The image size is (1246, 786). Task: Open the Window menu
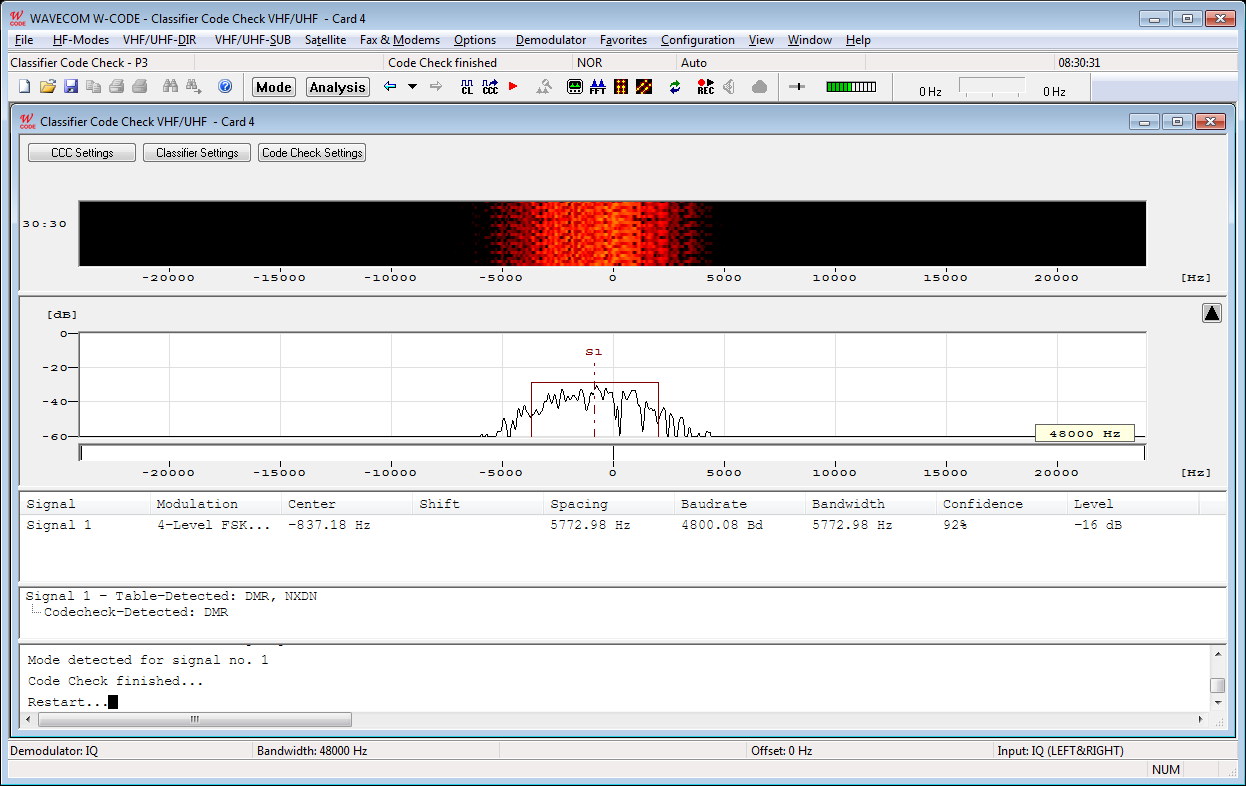(810, 40)
